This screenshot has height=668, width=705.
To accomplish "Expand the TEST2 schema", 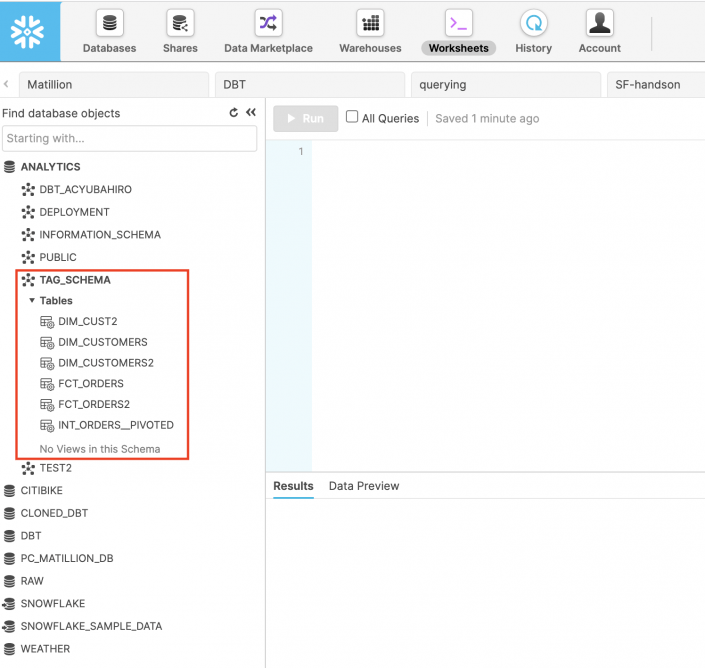I will pyautogui.click(x=55, y=468).
